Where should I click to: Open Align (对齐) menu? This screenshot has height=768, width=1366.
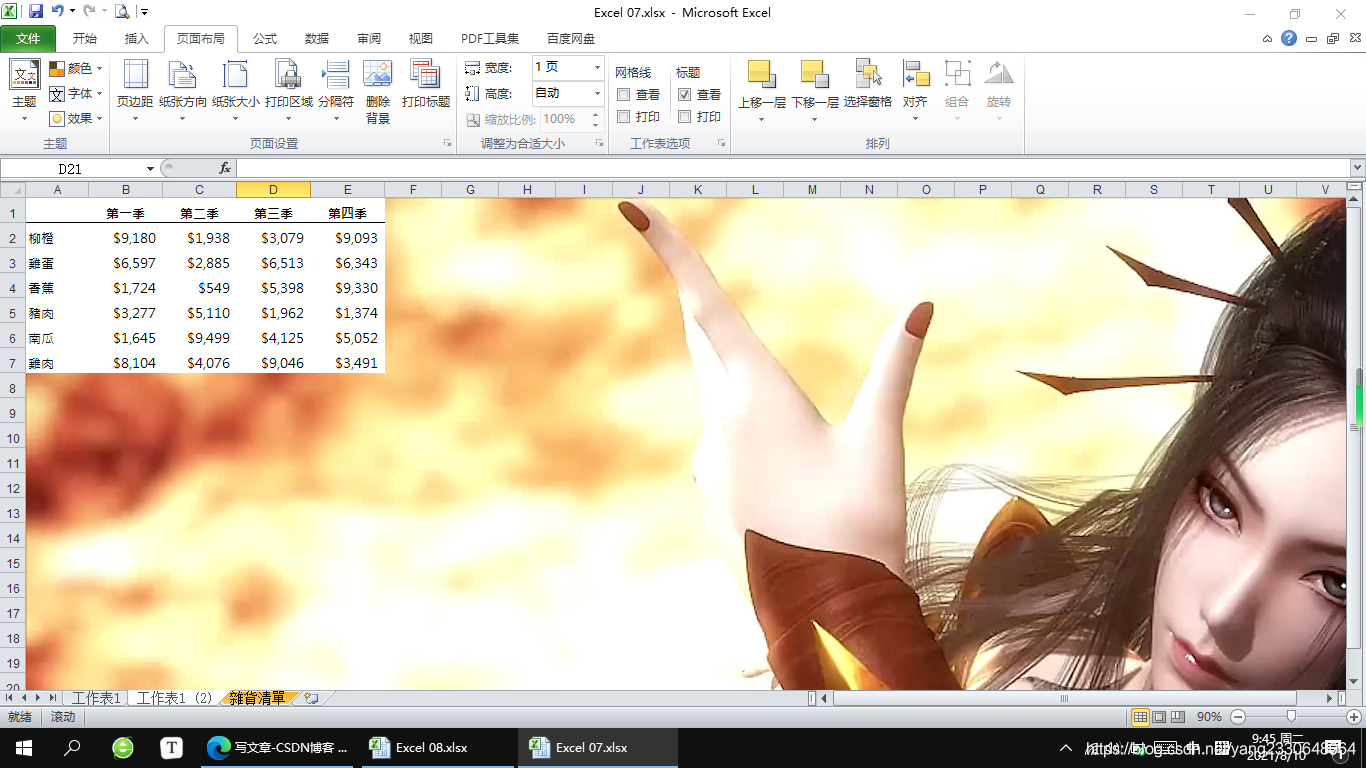click(915, 90)
